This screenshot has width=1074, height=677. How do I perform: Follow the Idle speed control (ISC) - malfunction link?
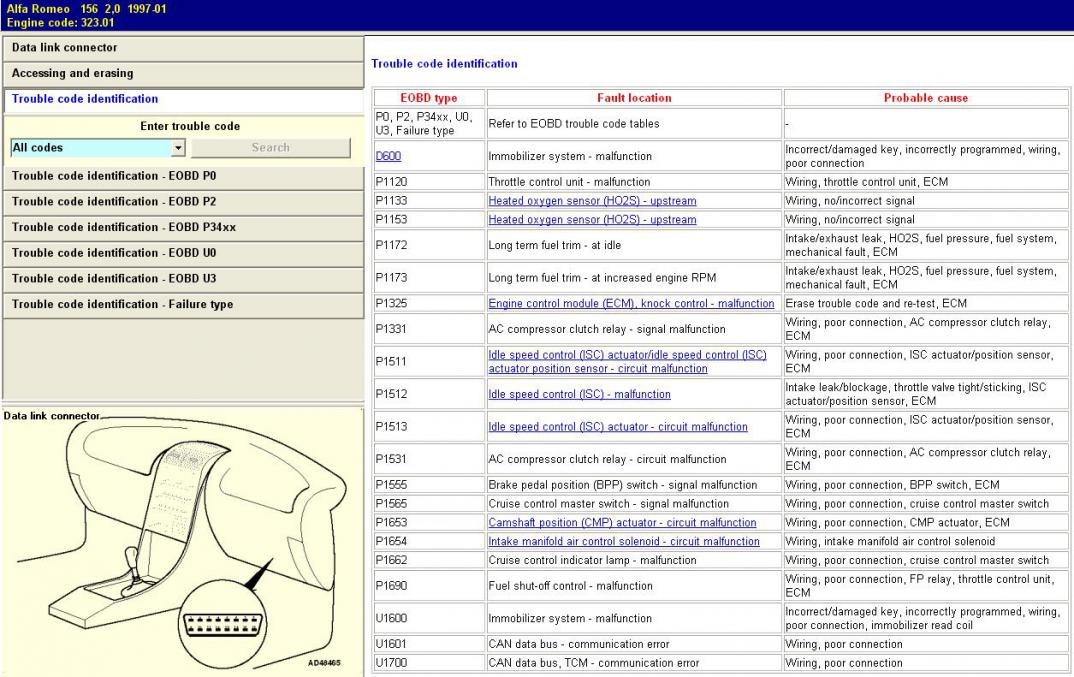[x=579, y=394]
